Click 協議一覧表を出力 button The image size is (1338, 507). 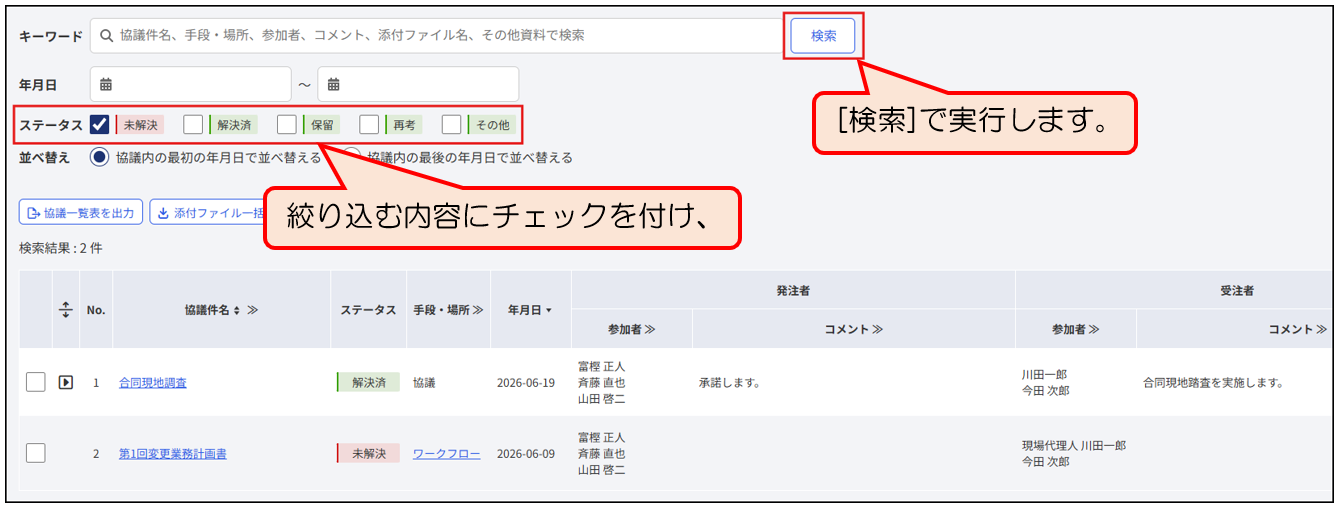(x=80, y=213)
